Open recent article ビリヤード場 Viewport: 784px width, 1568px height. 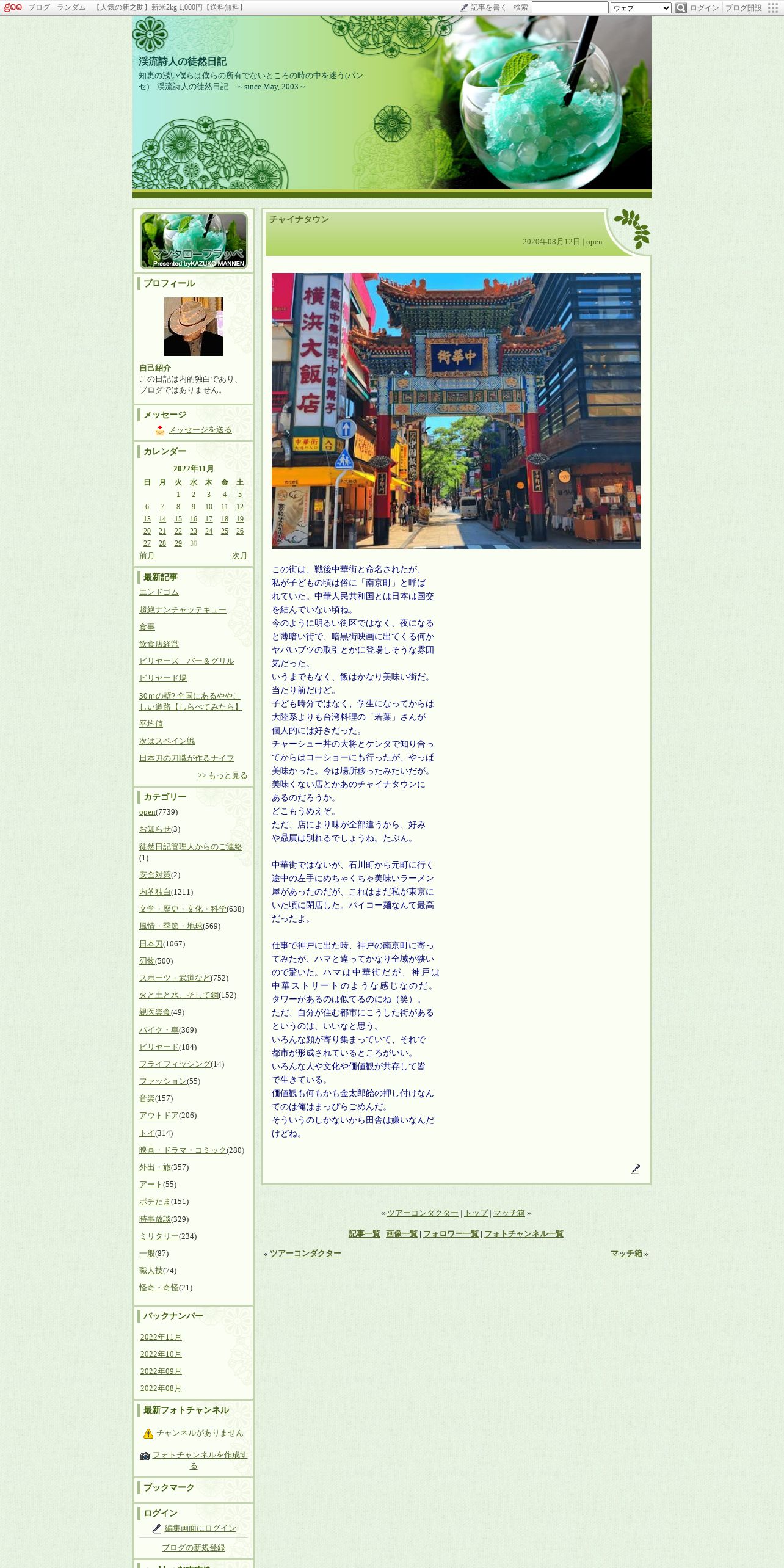tap(163, 678)
